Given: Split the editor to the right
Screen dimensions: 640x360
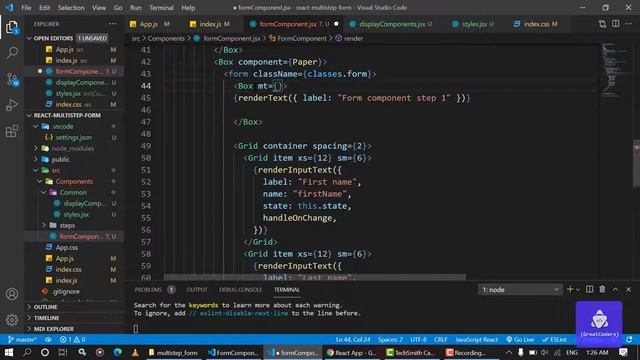Looking at the screenshot, I should coord(616,24).
